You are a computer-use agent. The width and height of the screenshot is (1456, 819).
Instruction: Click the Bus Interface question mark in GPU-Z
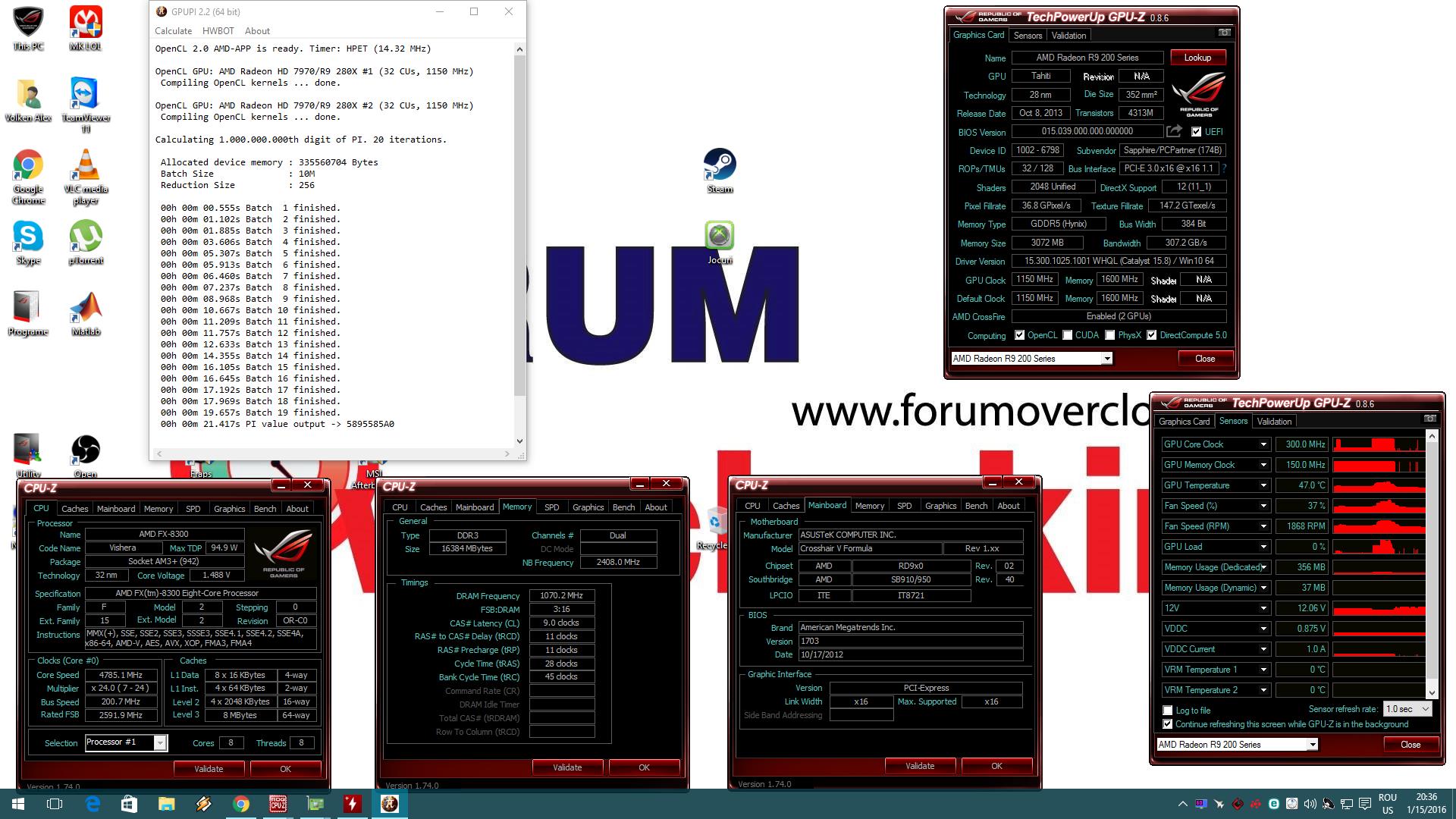[x=1224, y=168]
